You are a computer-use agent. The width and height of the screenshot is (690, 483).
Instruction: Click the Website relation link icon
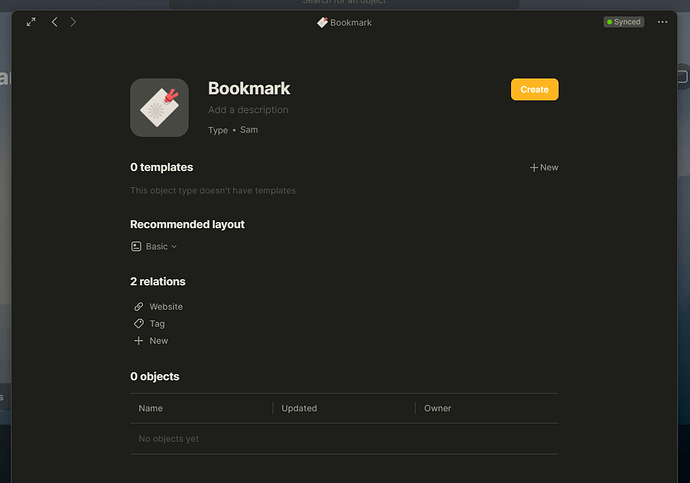[x=139, y=306]
